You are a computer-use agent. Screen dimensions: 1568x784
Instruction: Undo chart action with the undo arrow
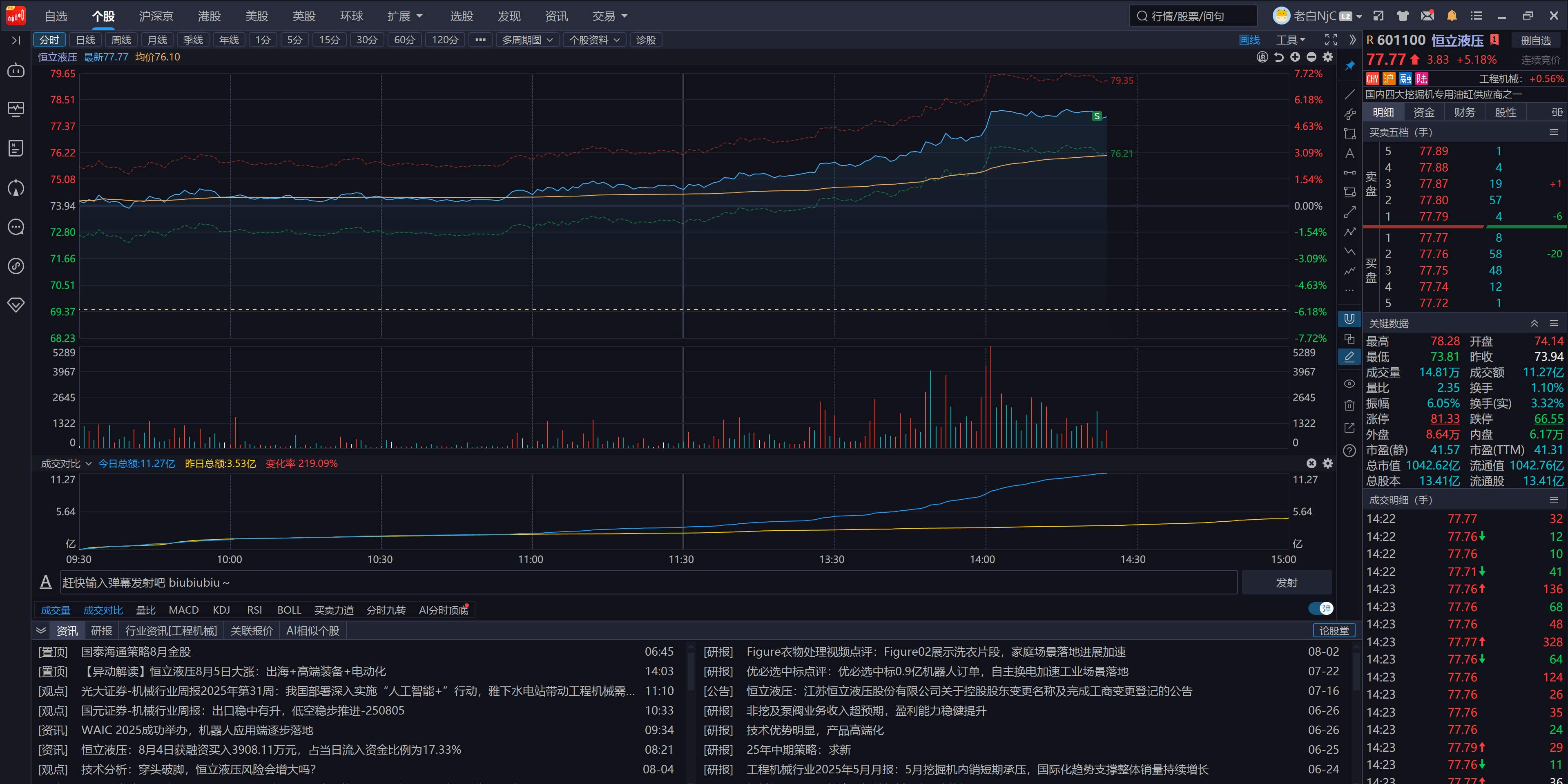click(1279, 57)
